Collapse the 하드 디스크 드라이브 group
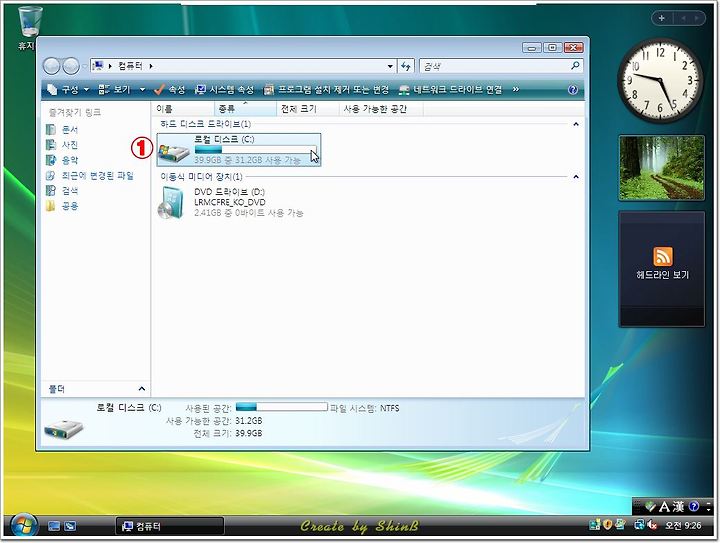Image resolution: width=720 pixels, height=543 pixels. 576,124
